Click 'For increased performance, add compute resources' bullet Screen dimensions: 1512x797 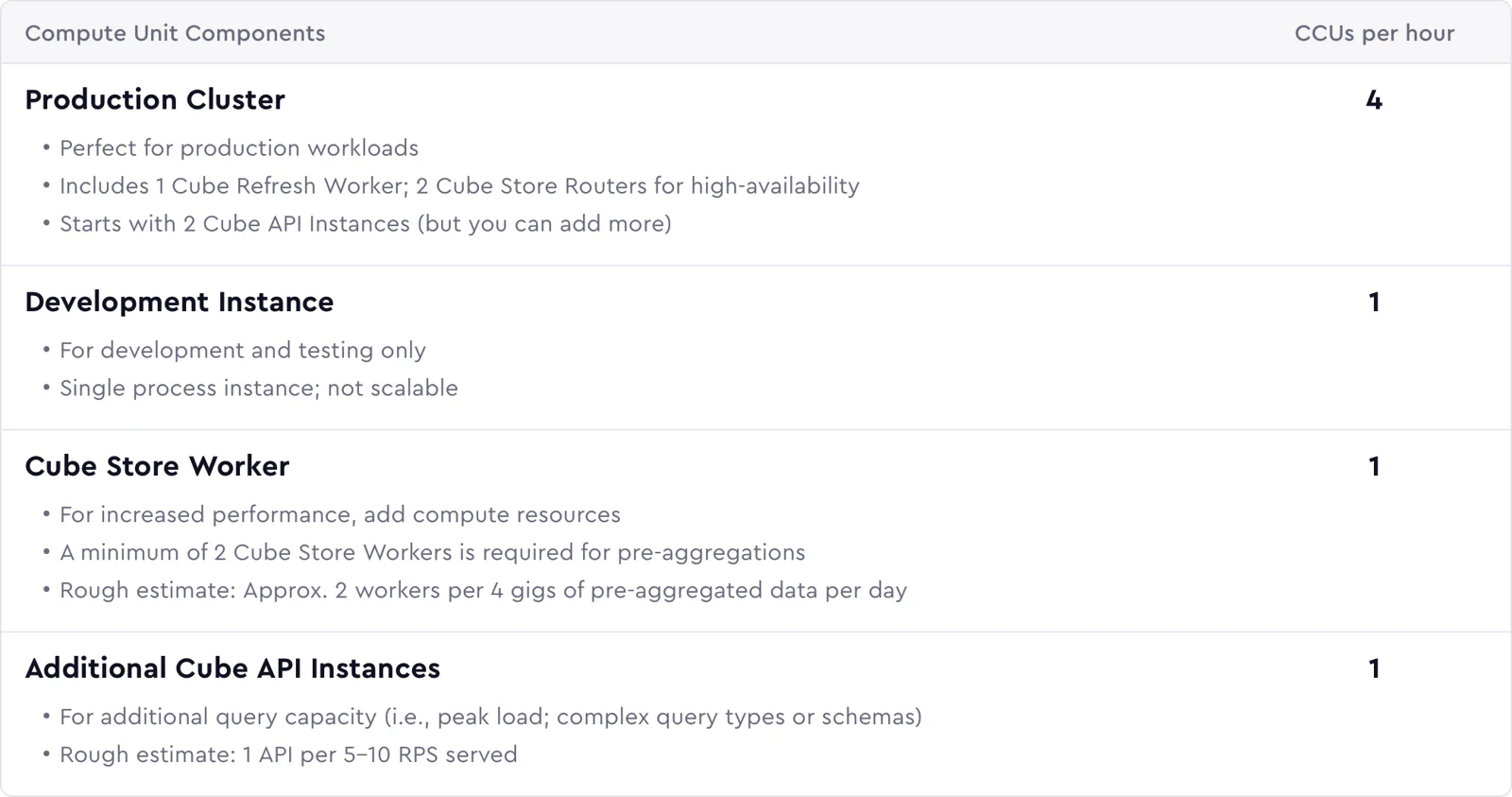340,515
